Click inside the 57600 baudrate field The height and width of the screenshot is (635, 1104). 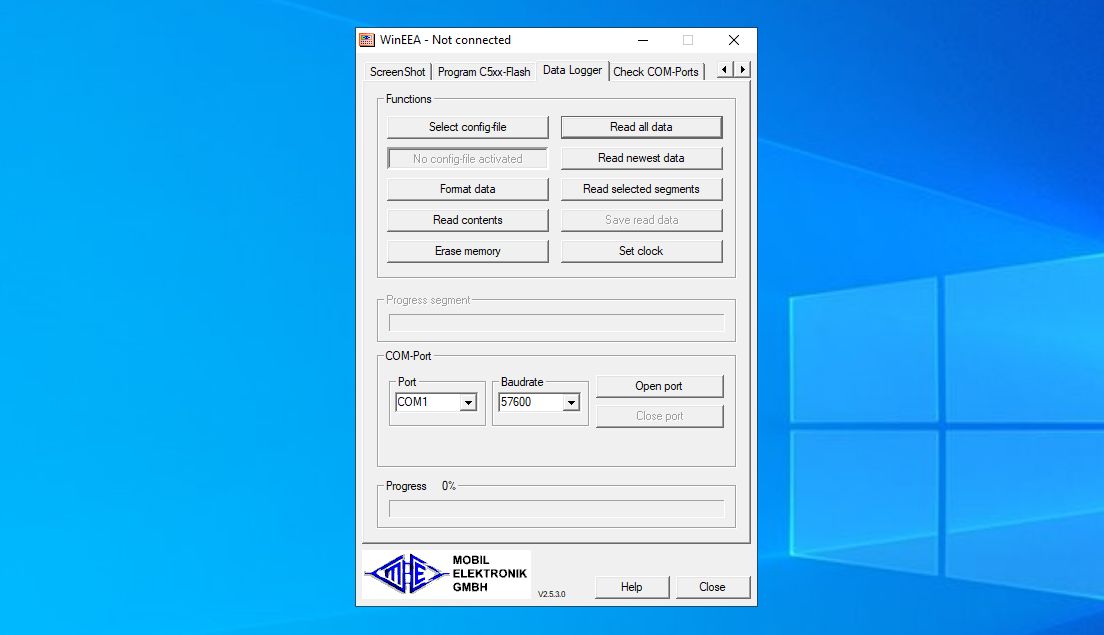pos(528,402)
